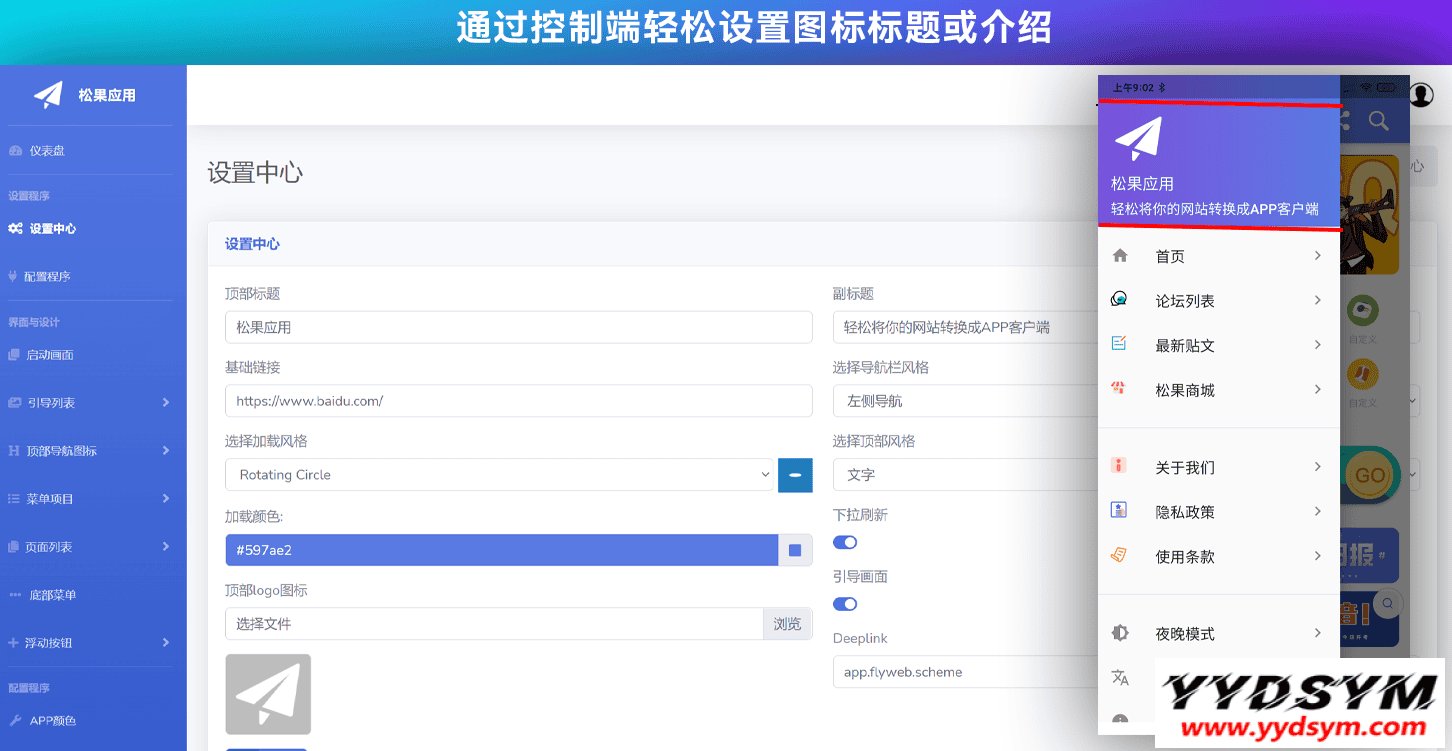
Task: Open 隐私政策 in the phone drawer menu
Action: point(1218,512)
